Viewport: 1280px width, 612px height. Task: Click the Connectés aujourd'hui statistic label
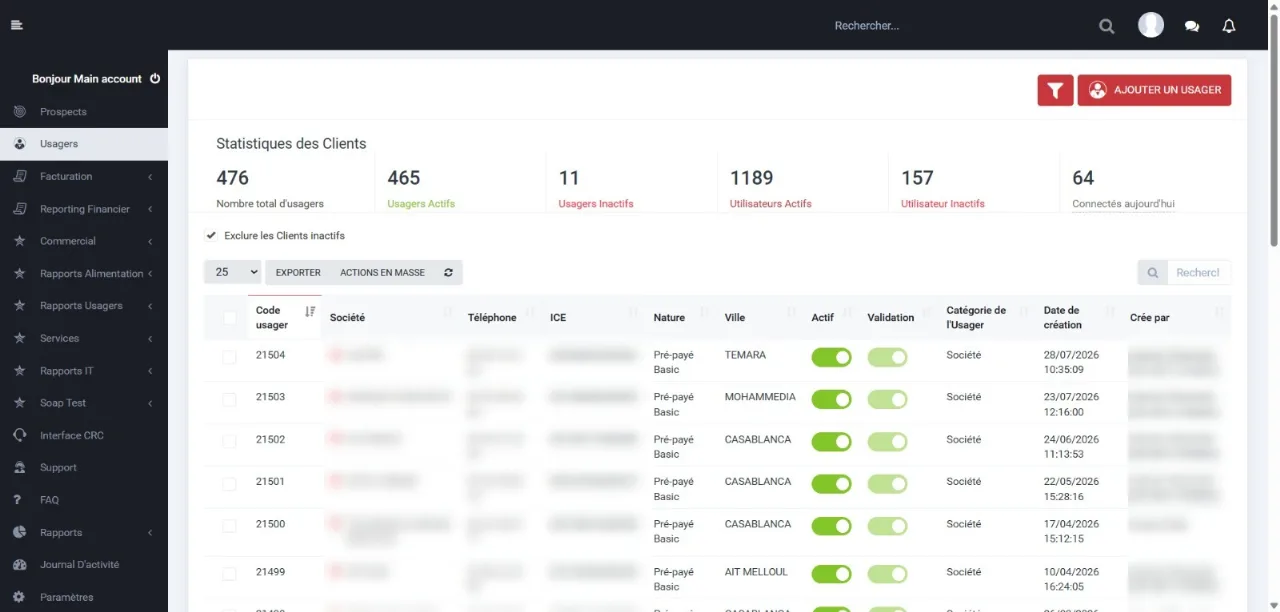pos(1123,204)
